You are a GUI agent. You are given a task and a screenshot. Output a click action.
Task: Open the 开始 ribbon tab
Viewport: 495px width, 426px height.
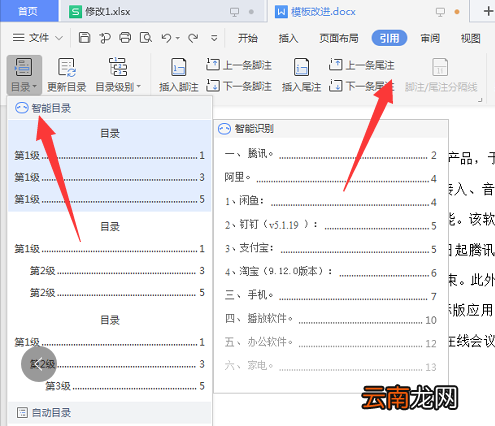[x=248, y=38]
